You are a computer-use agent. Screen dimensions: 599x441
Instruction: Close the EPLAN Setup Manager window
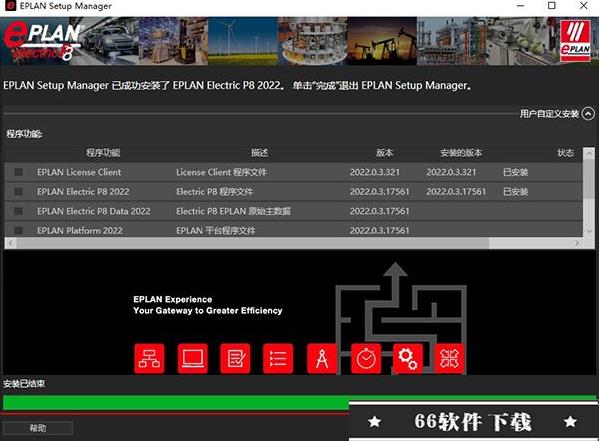[584, 6]
